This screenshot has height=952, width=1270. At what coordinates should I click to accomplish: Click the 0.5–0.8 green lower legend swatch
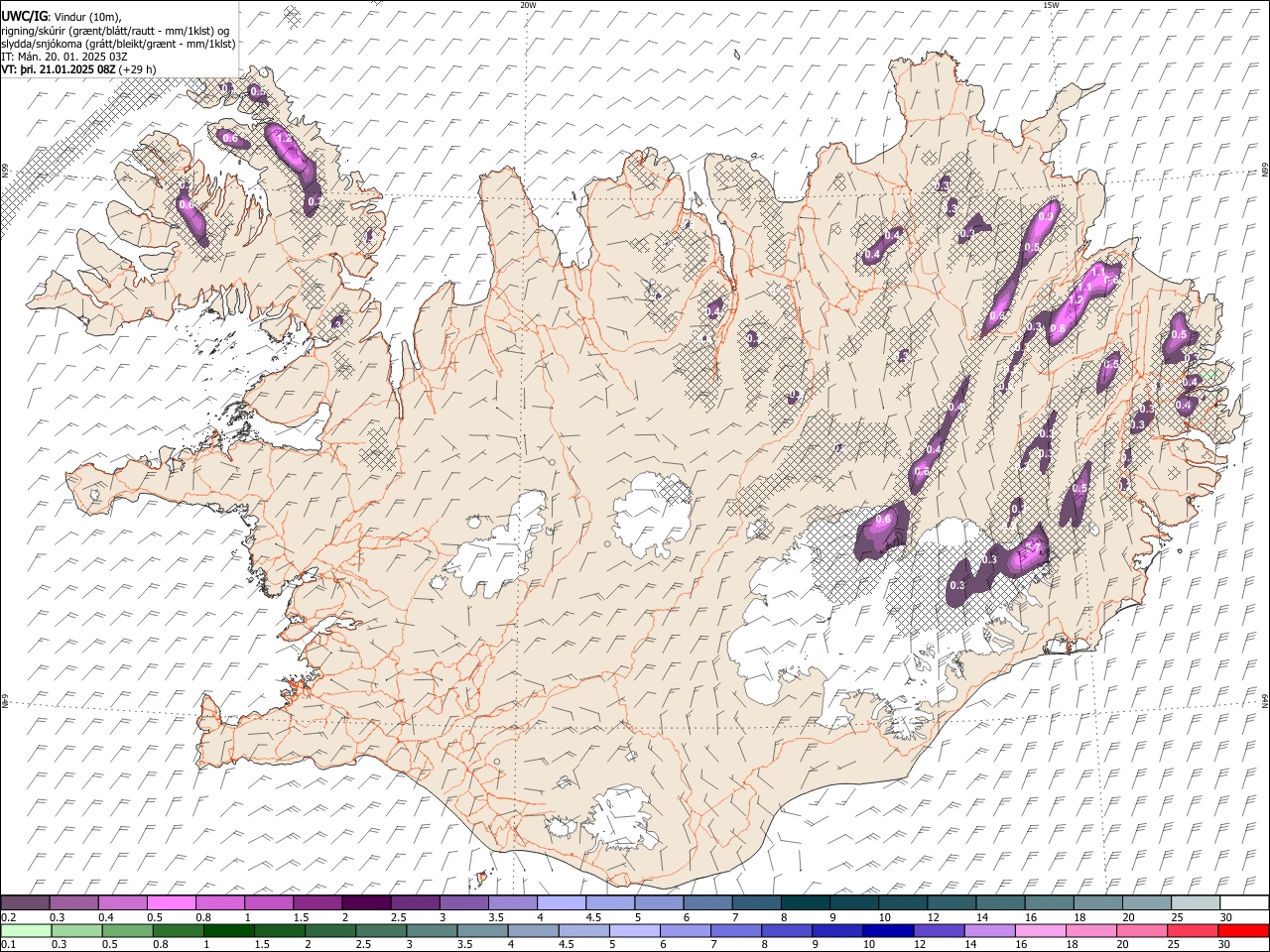127,930
